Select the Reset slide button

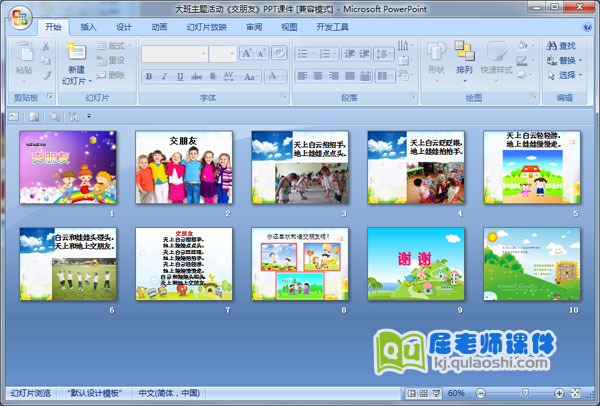point(111,60)
